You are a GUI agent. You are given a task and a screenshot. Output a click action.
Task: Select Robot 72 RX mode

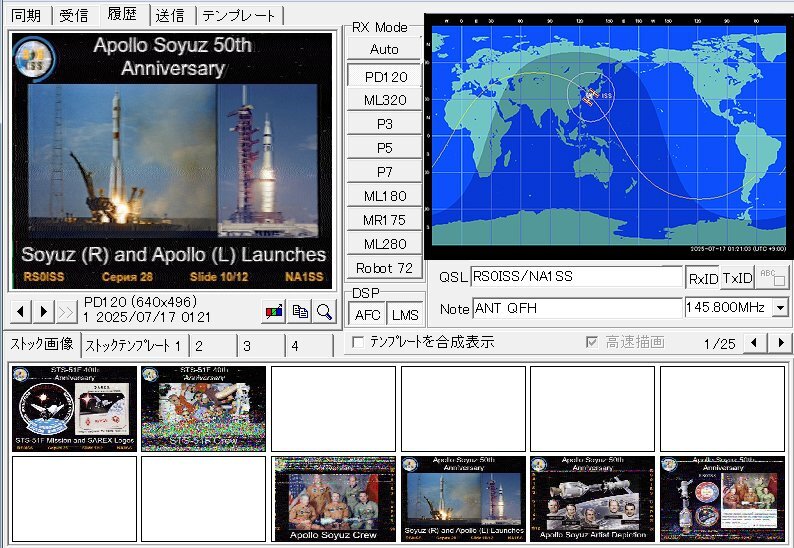pos(384,268)
